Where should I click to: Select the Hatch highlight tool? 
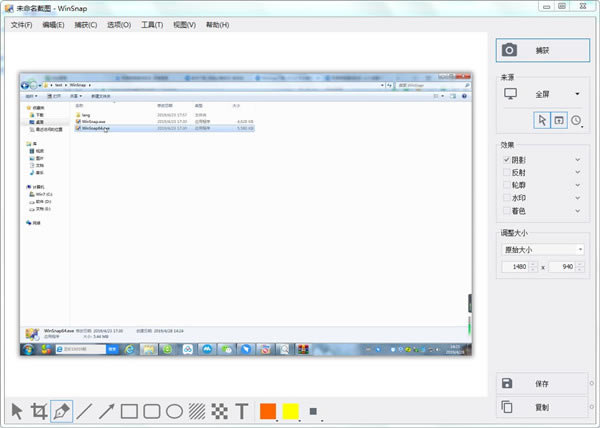coord(197,412)
